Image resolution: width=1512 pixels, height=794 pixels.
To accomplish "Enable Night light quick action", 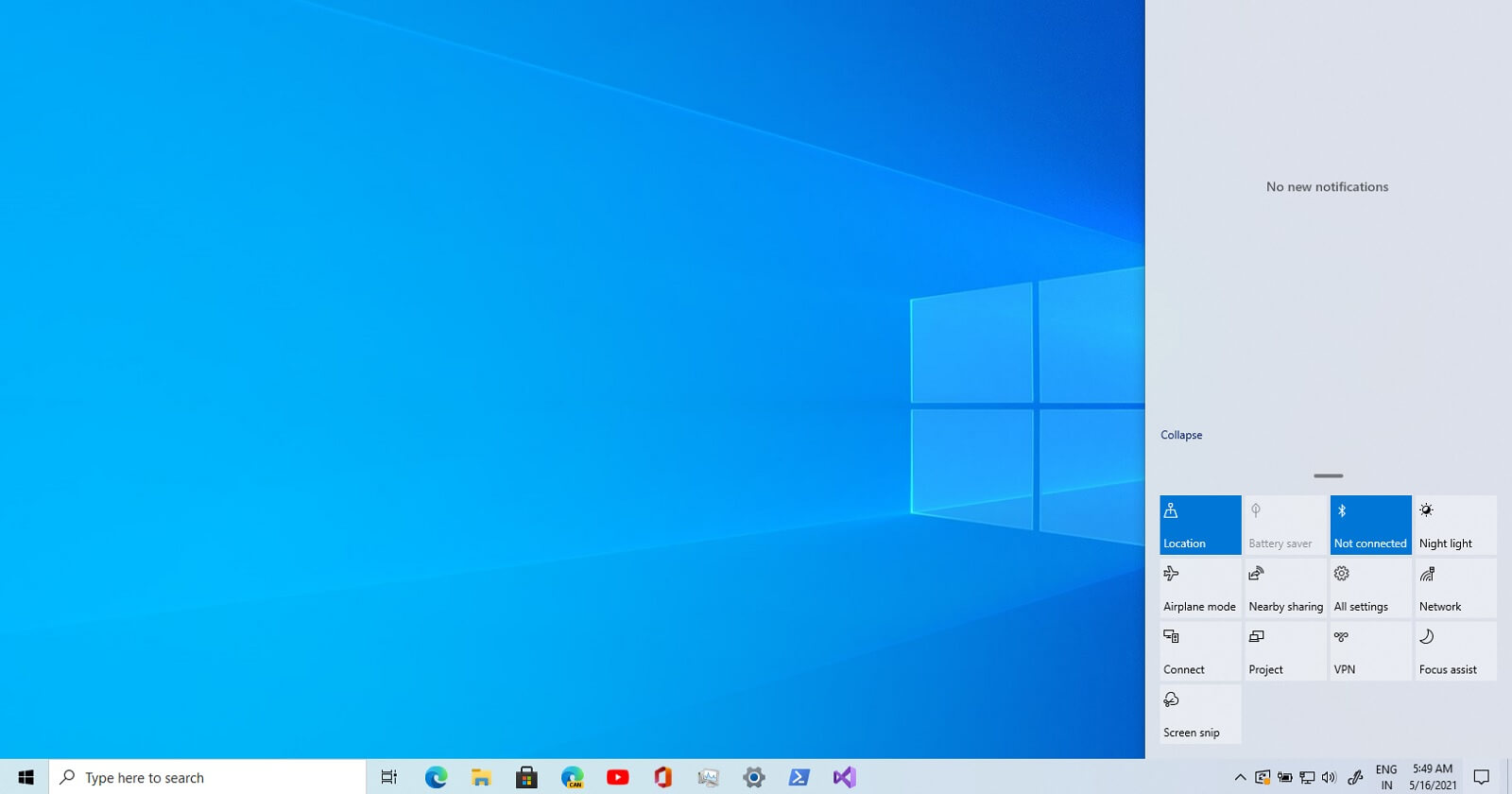I will 1455,525.
